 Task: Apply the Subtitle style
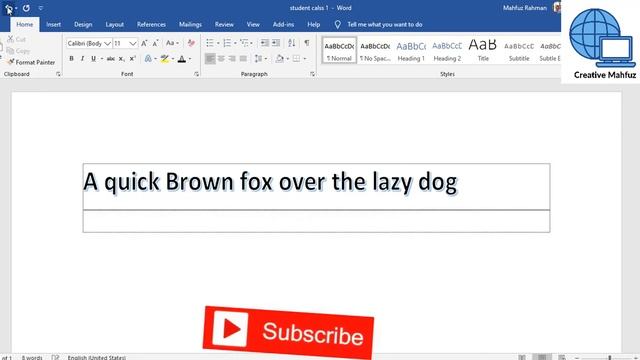[519, 50]
